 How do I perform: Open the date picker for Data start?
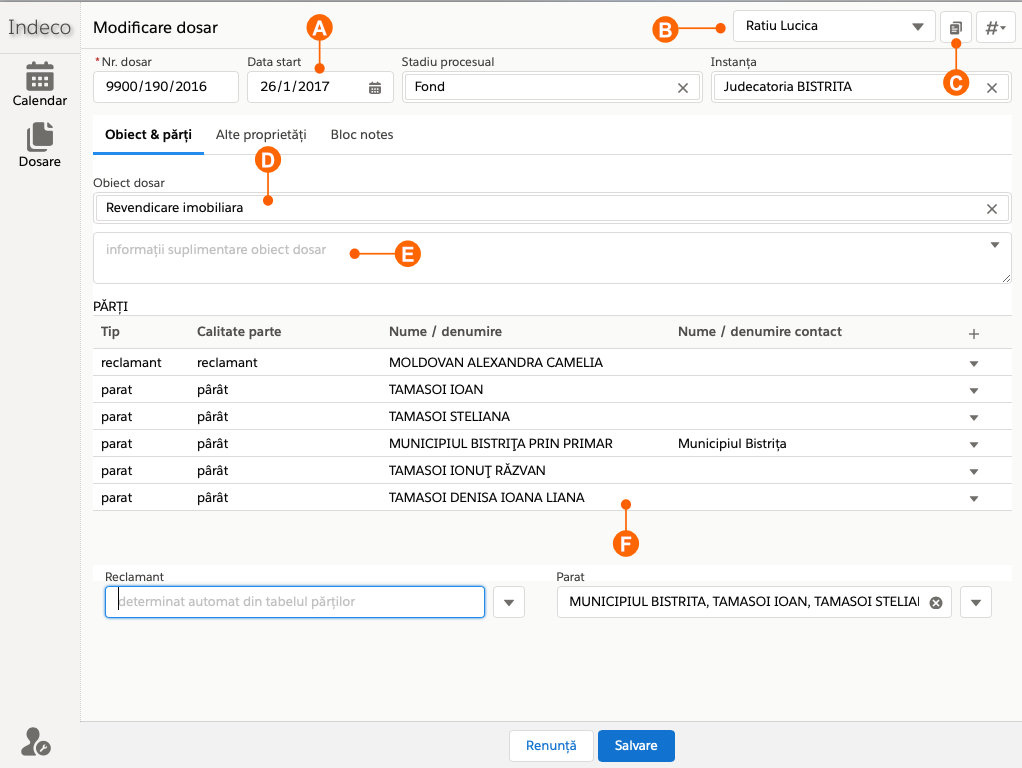[x=375, y=88]
